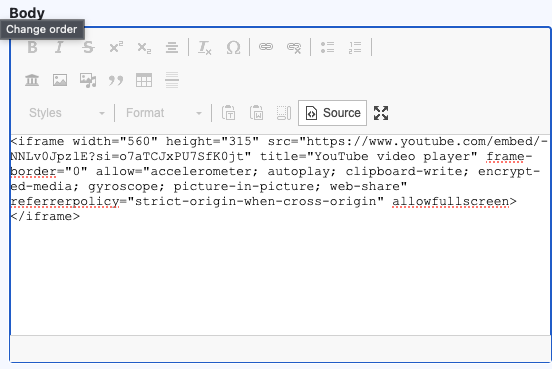Insert a table
Screen dimensions: 554x369
[x=144, y=80]
